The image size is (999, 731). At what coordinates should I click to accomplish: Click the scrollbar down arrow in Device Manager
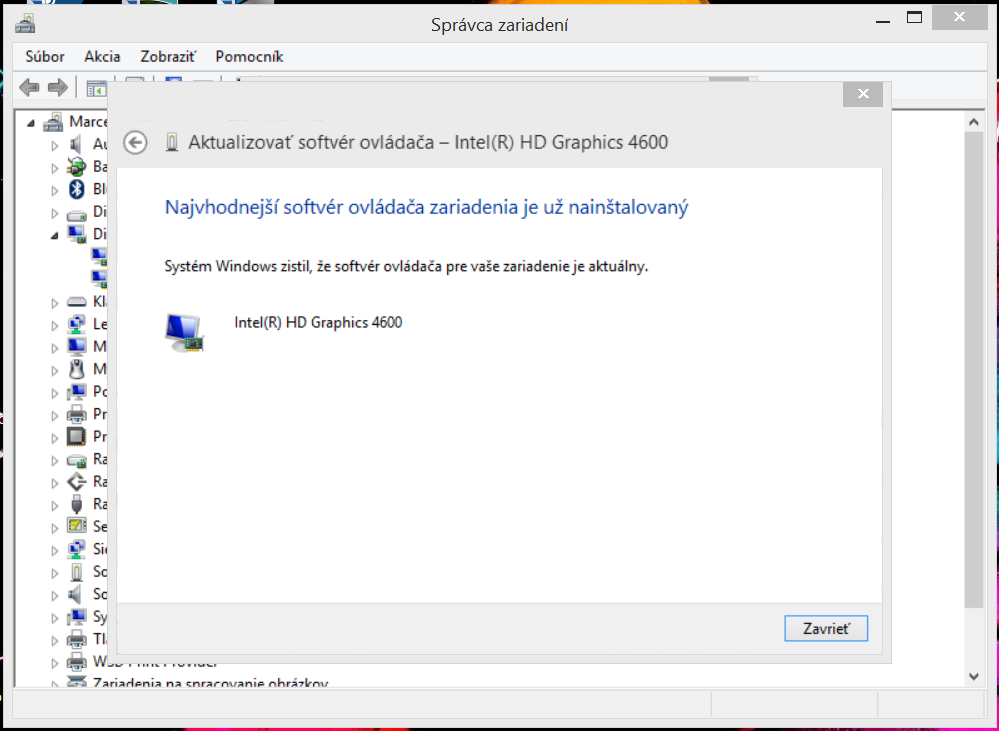(975, 676)
